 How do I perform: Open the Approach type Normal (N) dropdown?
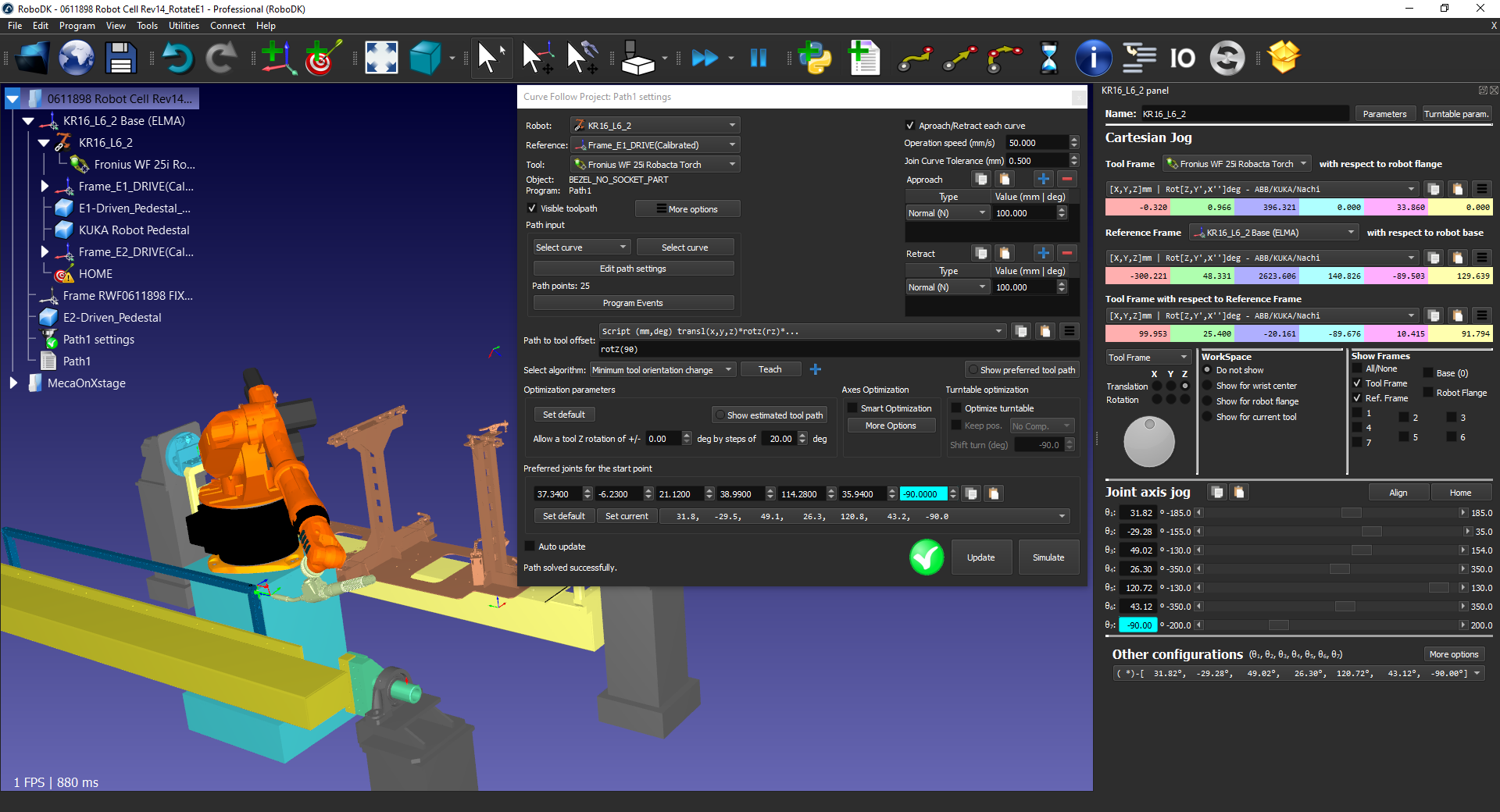(948, 213)
